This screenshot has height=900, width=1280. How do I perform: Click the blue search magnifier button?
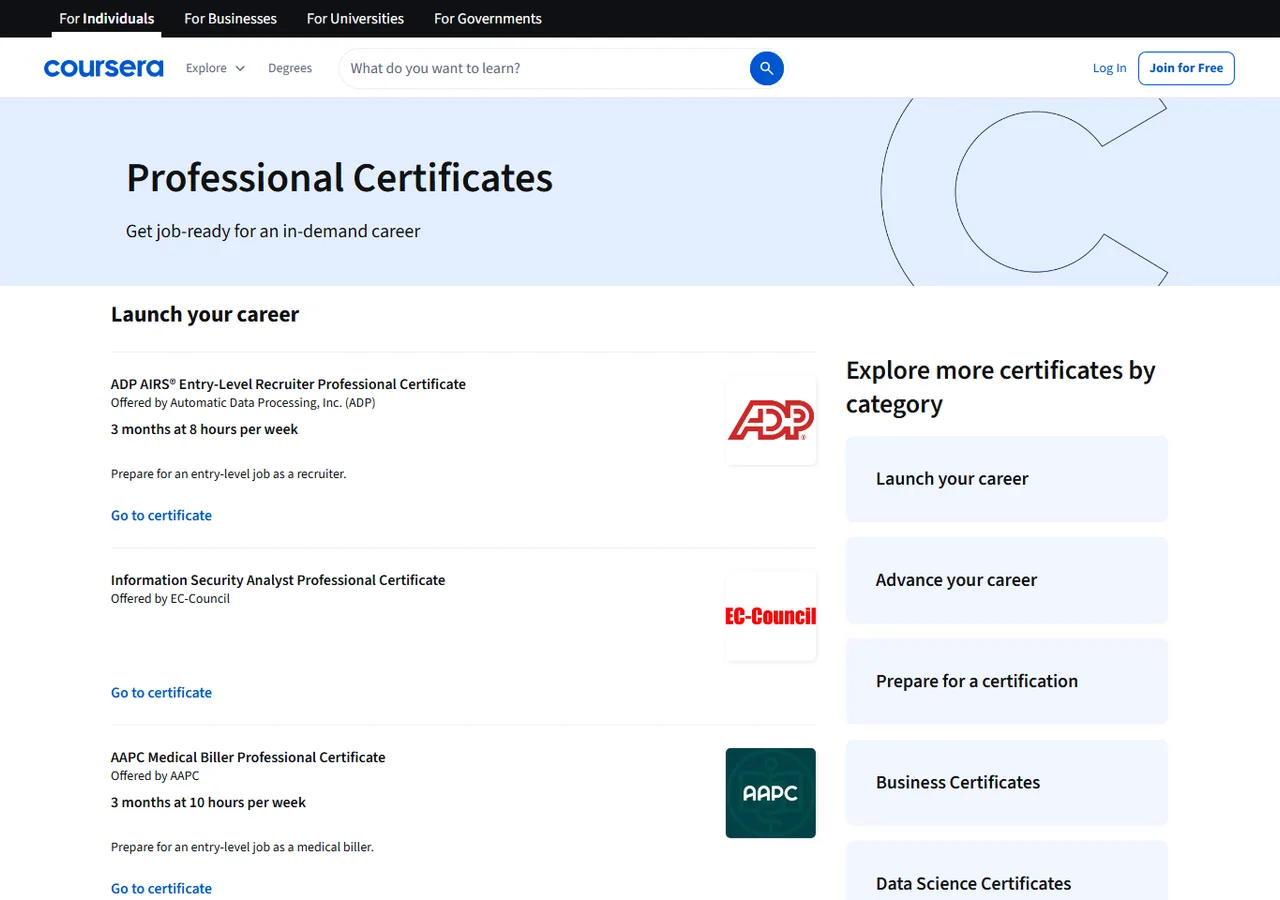tap(766, 68)
